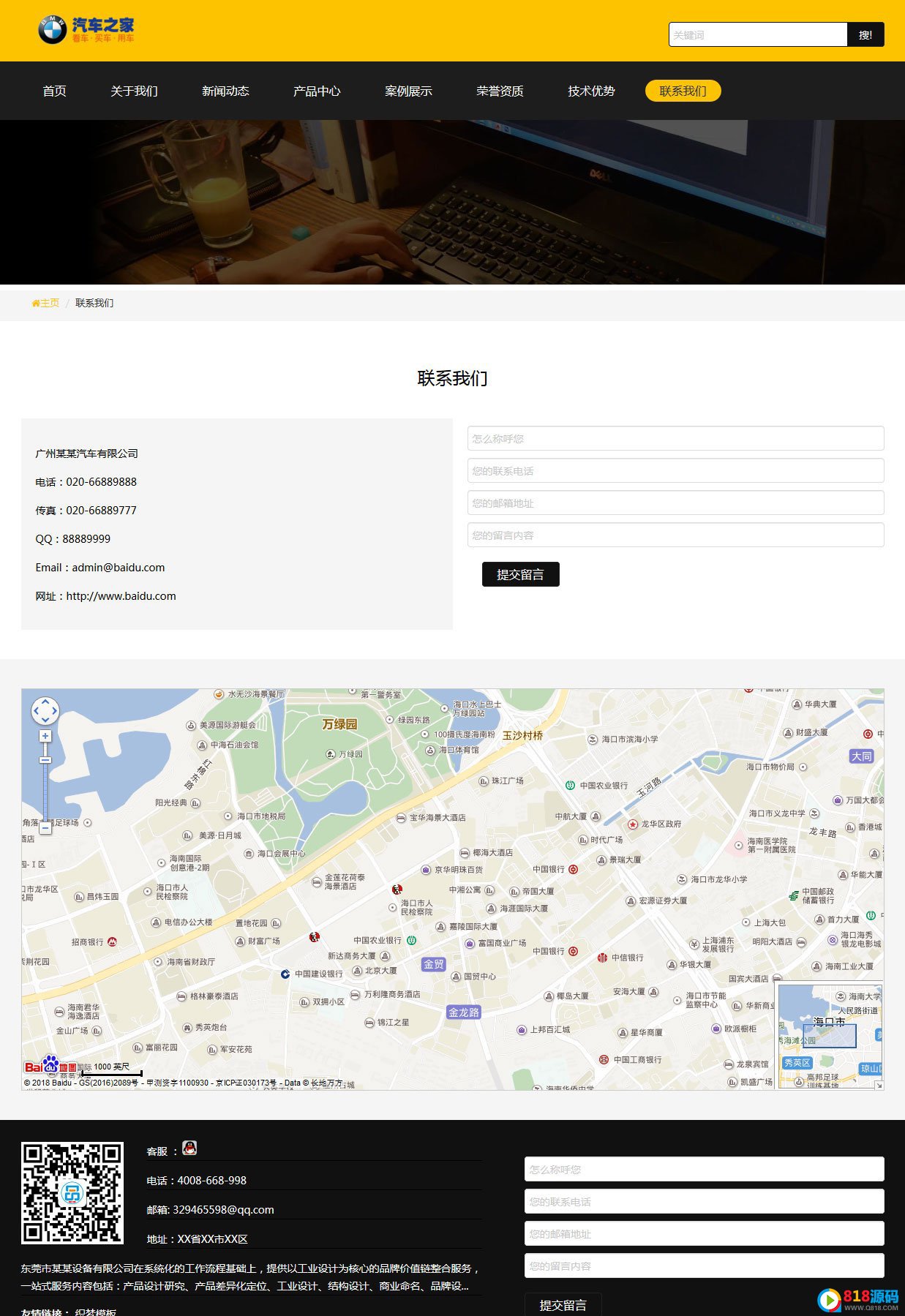Open the 技术优势 menu item
The width and height of the screenshot is (905, 1316).
click(x=591, y=91)
